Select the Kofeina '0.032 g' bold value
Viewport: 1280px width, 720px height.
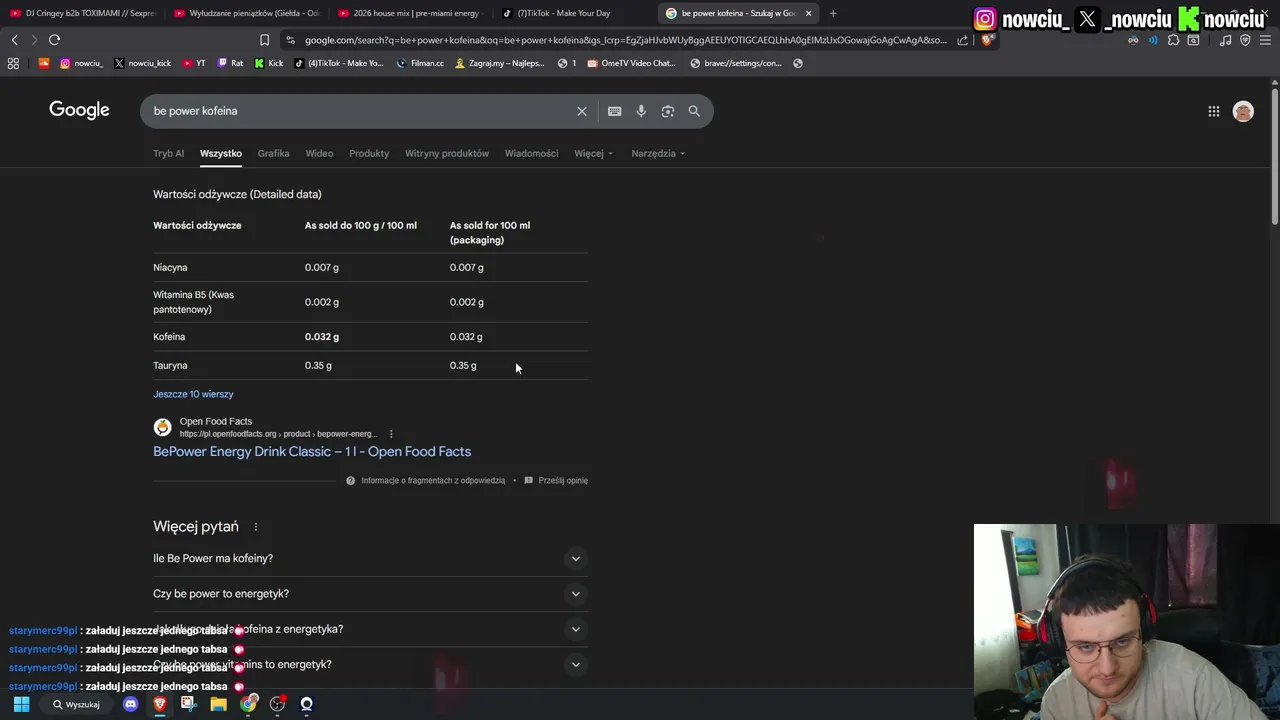pos(322,337)
